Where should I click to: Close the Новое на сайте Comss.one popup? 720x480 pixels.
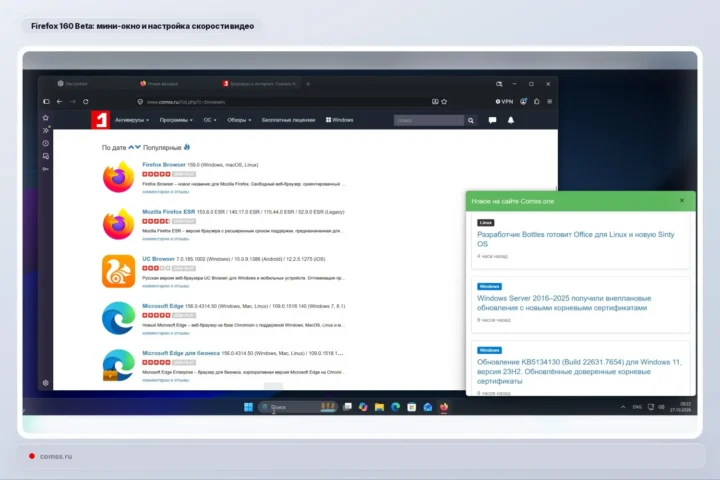[x=682, y=201]
